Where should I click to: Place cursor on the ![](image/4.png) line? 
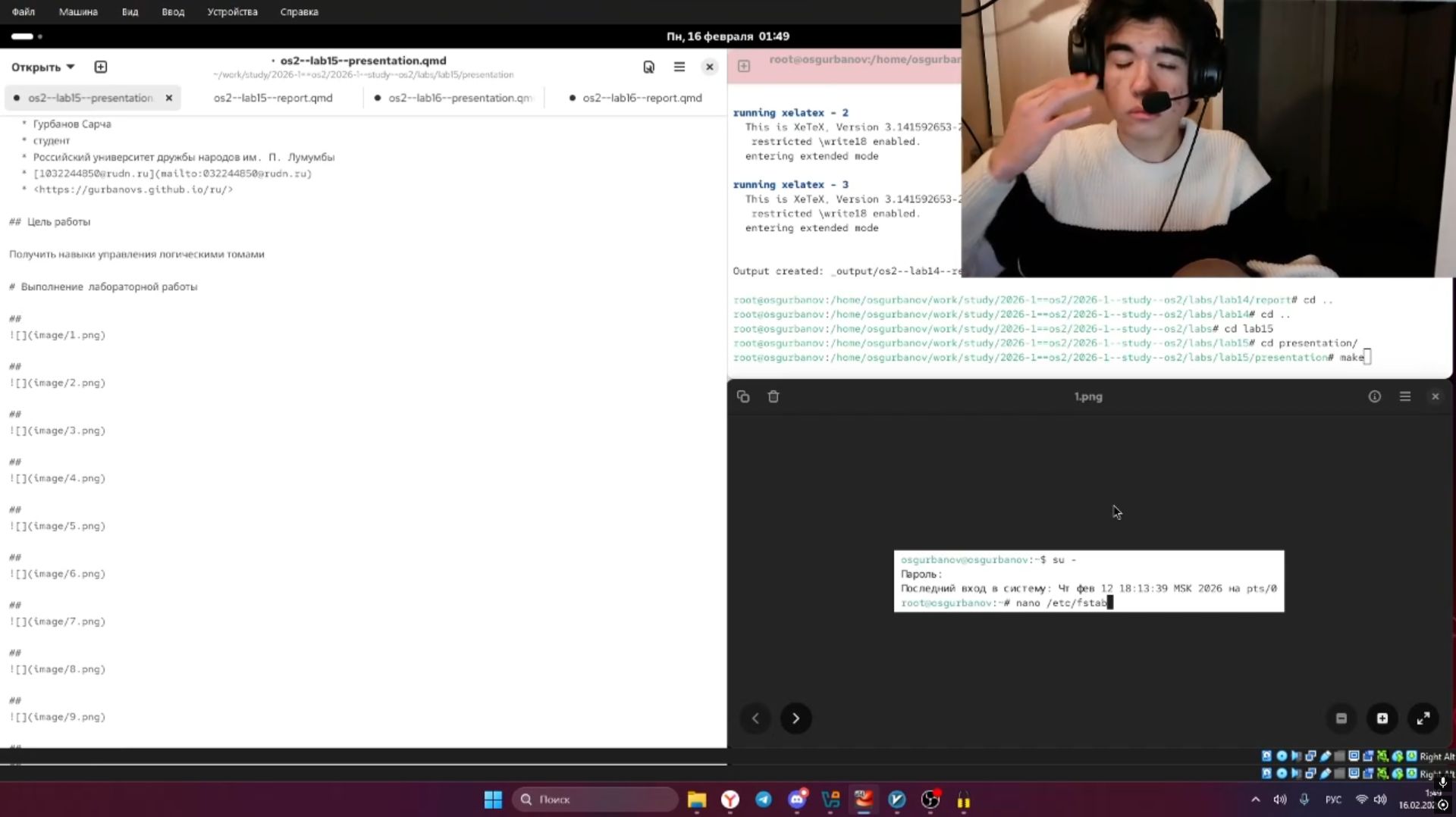[58, 478]
